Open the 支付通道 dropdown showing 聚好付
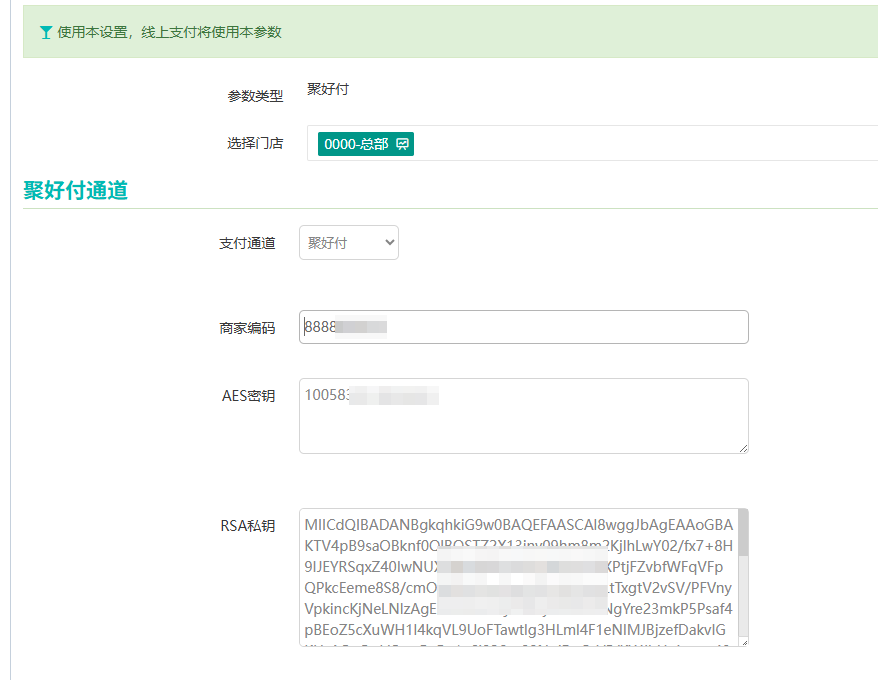The height and width of the screenshot is (680, 878). click(x=349, y=243)
